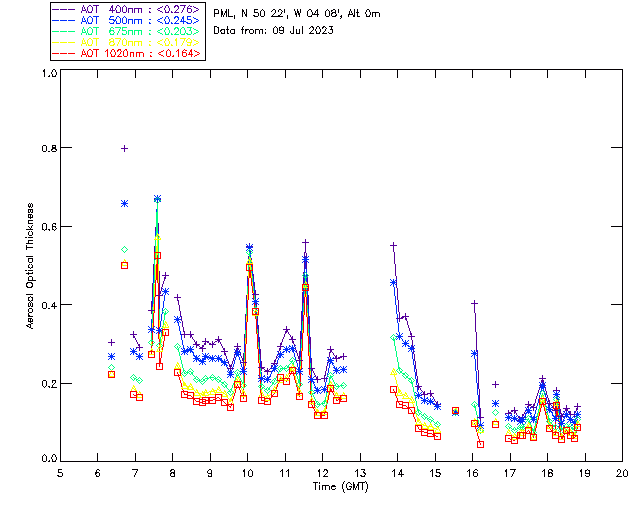Click the x-axis label 20
The width and height of the screenshot is (640, 512).
coord(622,473)
